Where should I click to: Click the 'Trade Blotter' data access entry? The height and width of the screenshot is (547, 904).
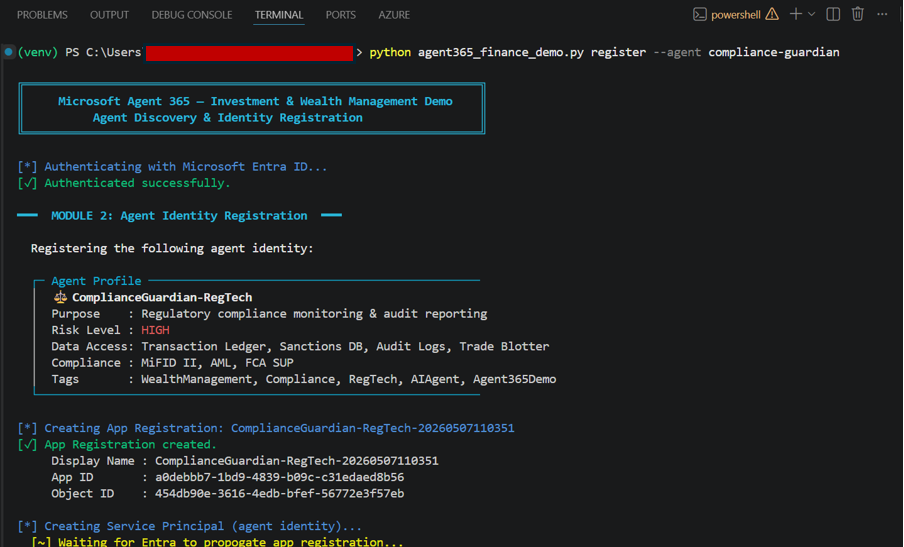tap(504, 346)
